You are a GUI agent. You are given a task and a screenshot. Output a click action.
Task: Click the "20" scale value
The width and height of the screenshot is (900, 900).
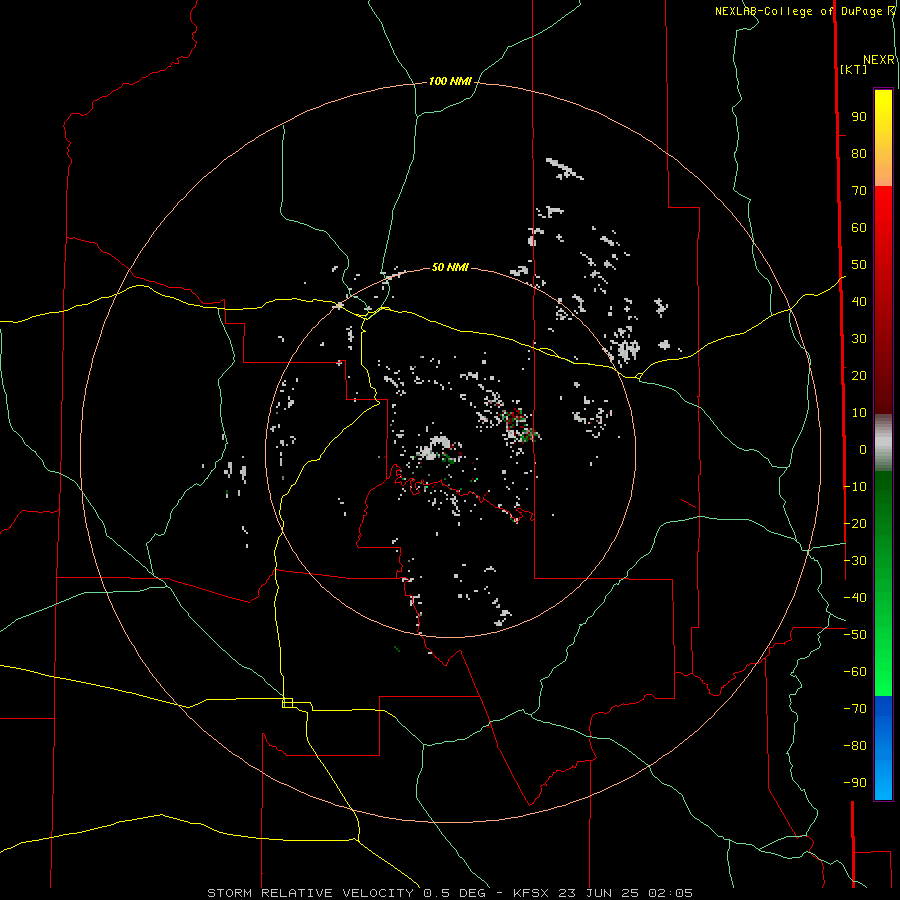(859, 376)
